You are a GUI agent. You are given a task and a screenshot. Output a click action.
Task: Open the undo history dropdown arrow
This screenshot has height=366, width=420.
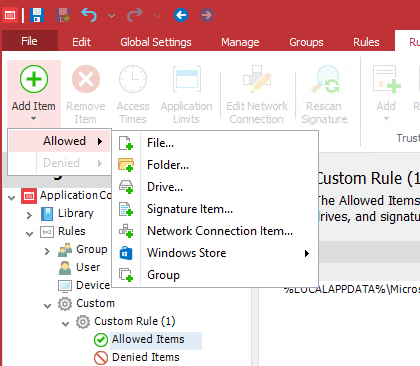point(112,15)
